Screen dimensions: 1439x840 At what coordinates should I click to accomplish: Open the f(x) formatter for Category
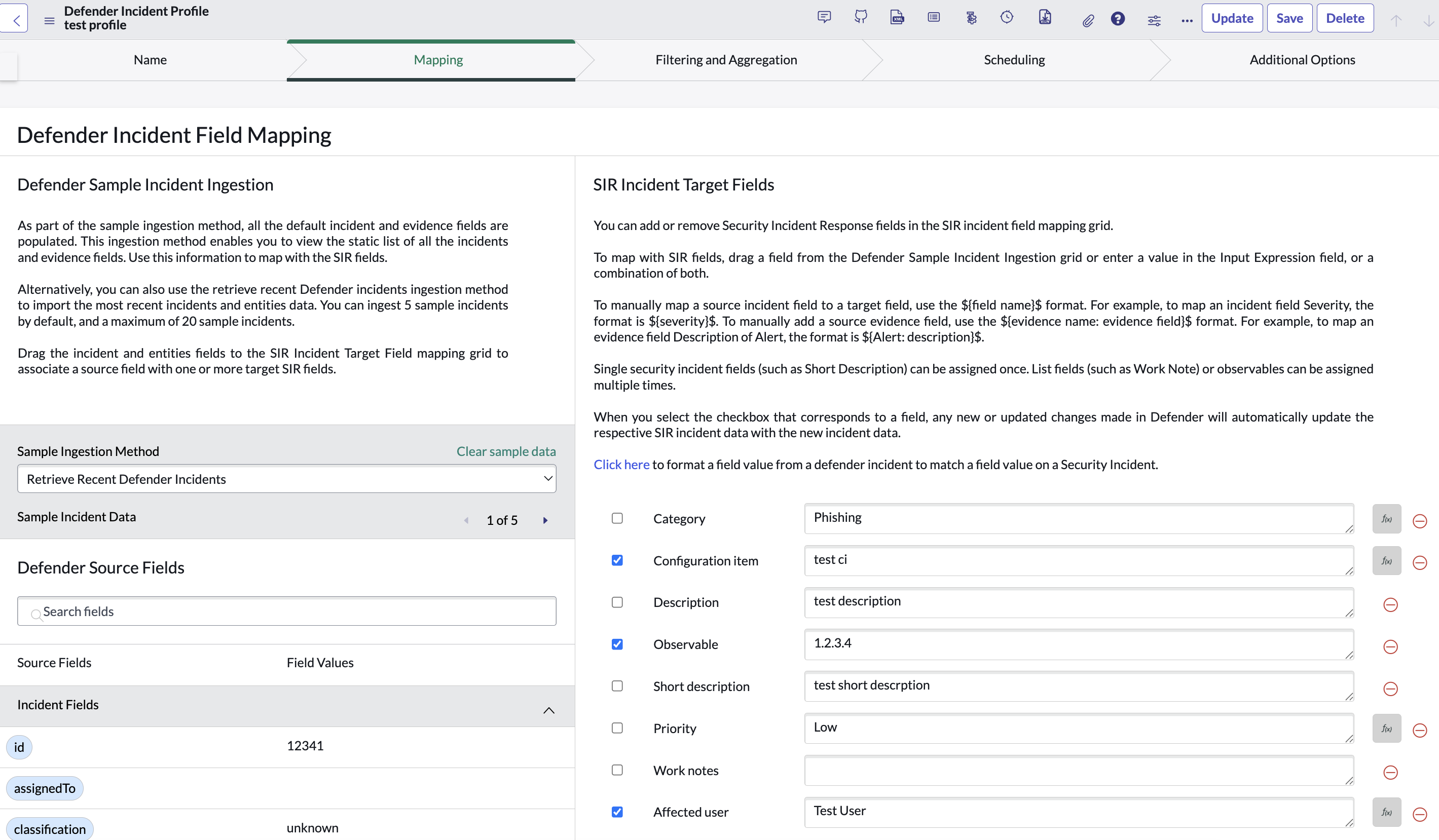click(1386, 519)
